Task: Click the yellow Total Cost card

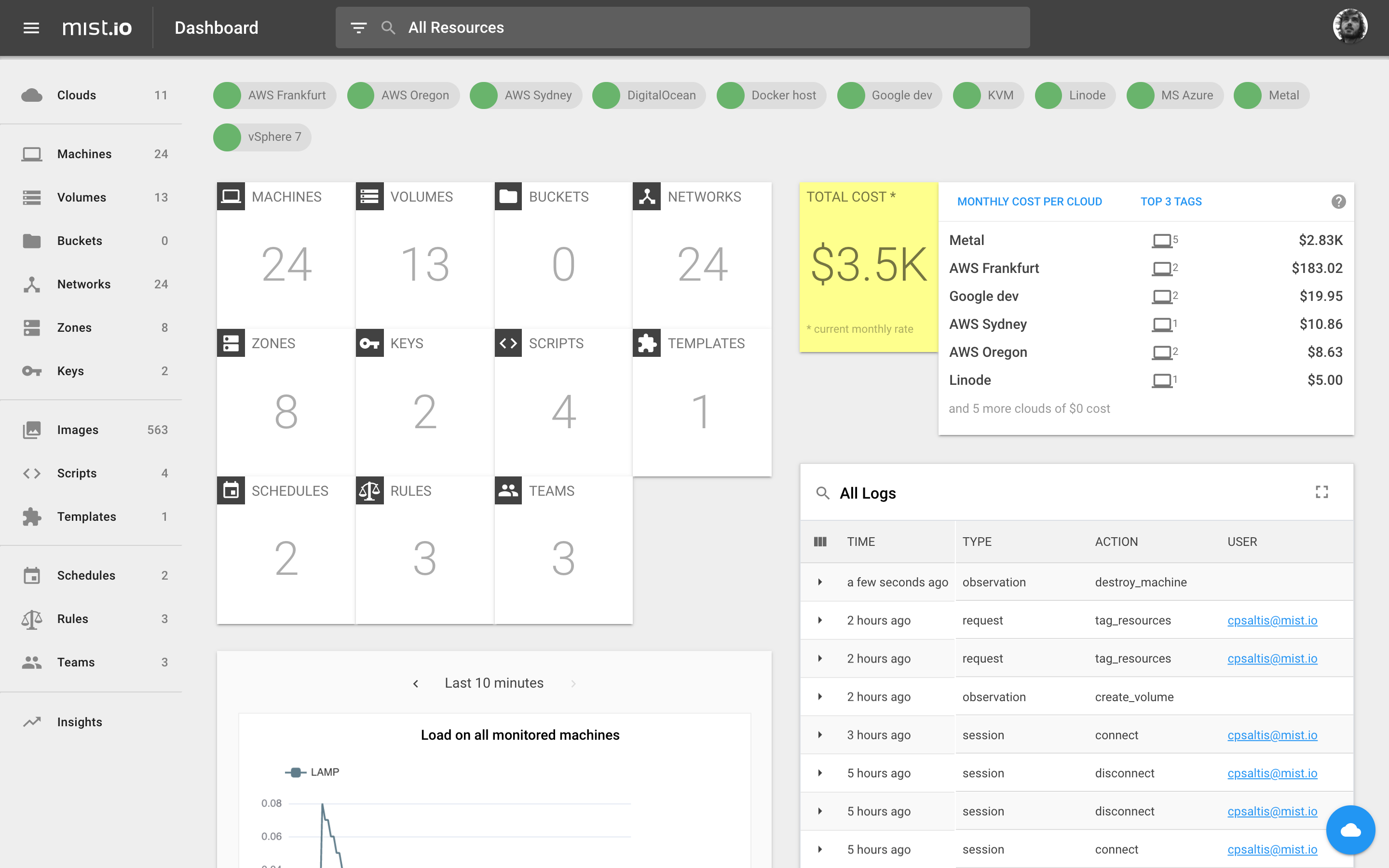Action: pos(869,267)
